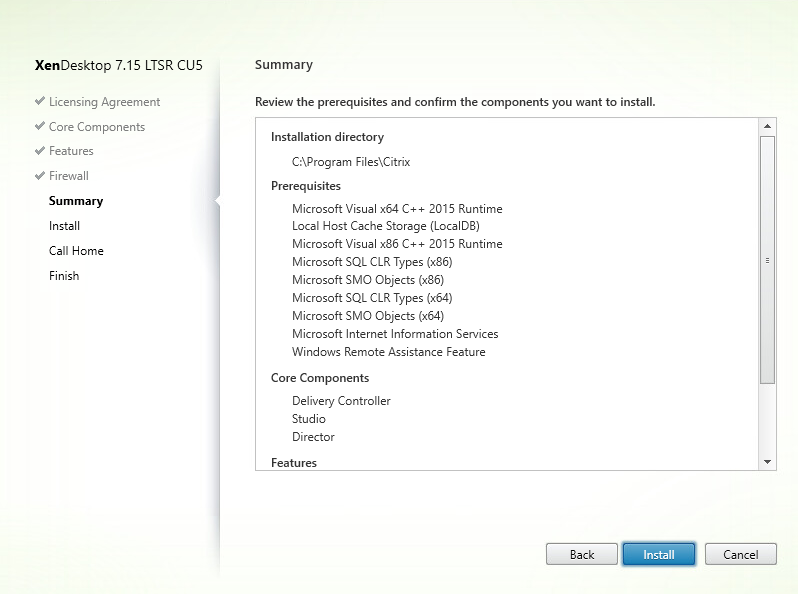Click the summary list scrollbar thumb

pyautogui.click(x=767, y=260)
